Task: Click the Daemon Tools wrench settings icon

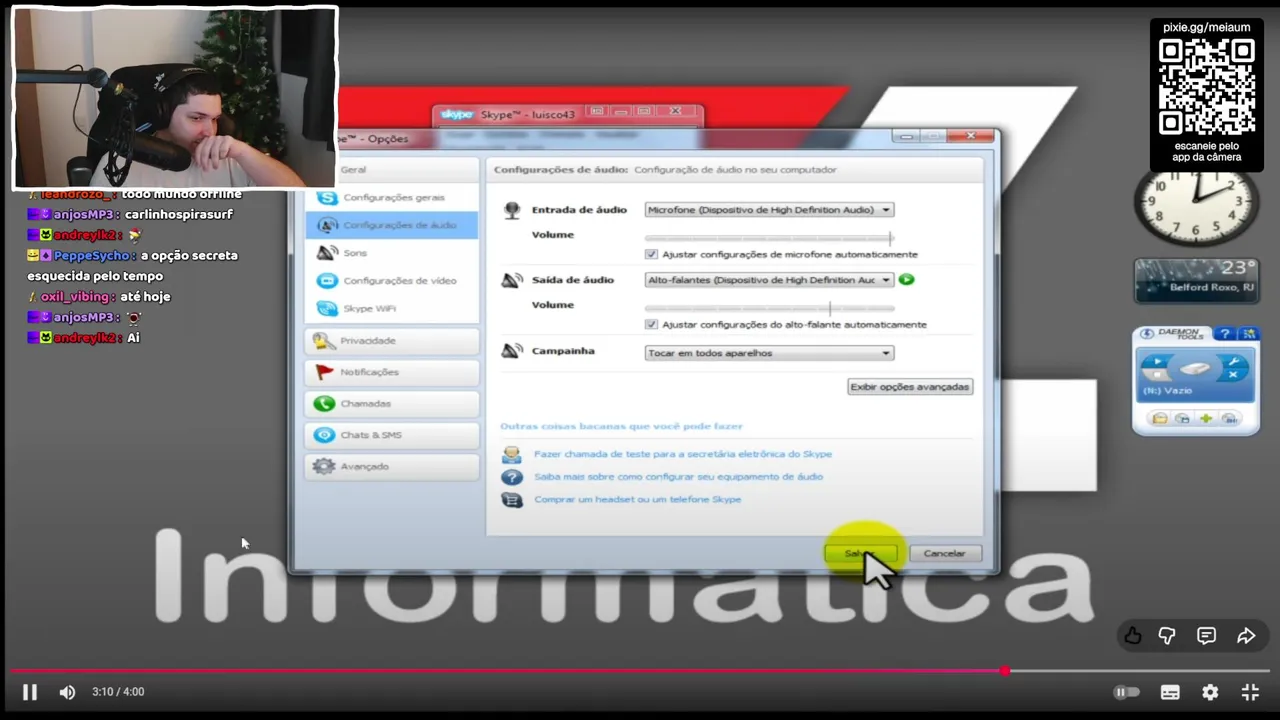Action: click(1233, 361)
